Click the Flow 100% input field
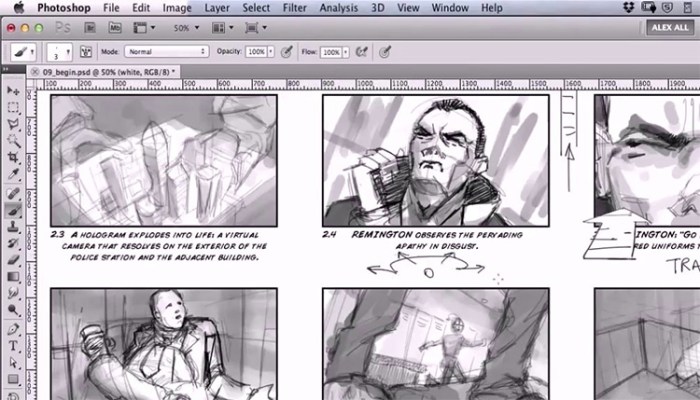 tap(331, 52)
